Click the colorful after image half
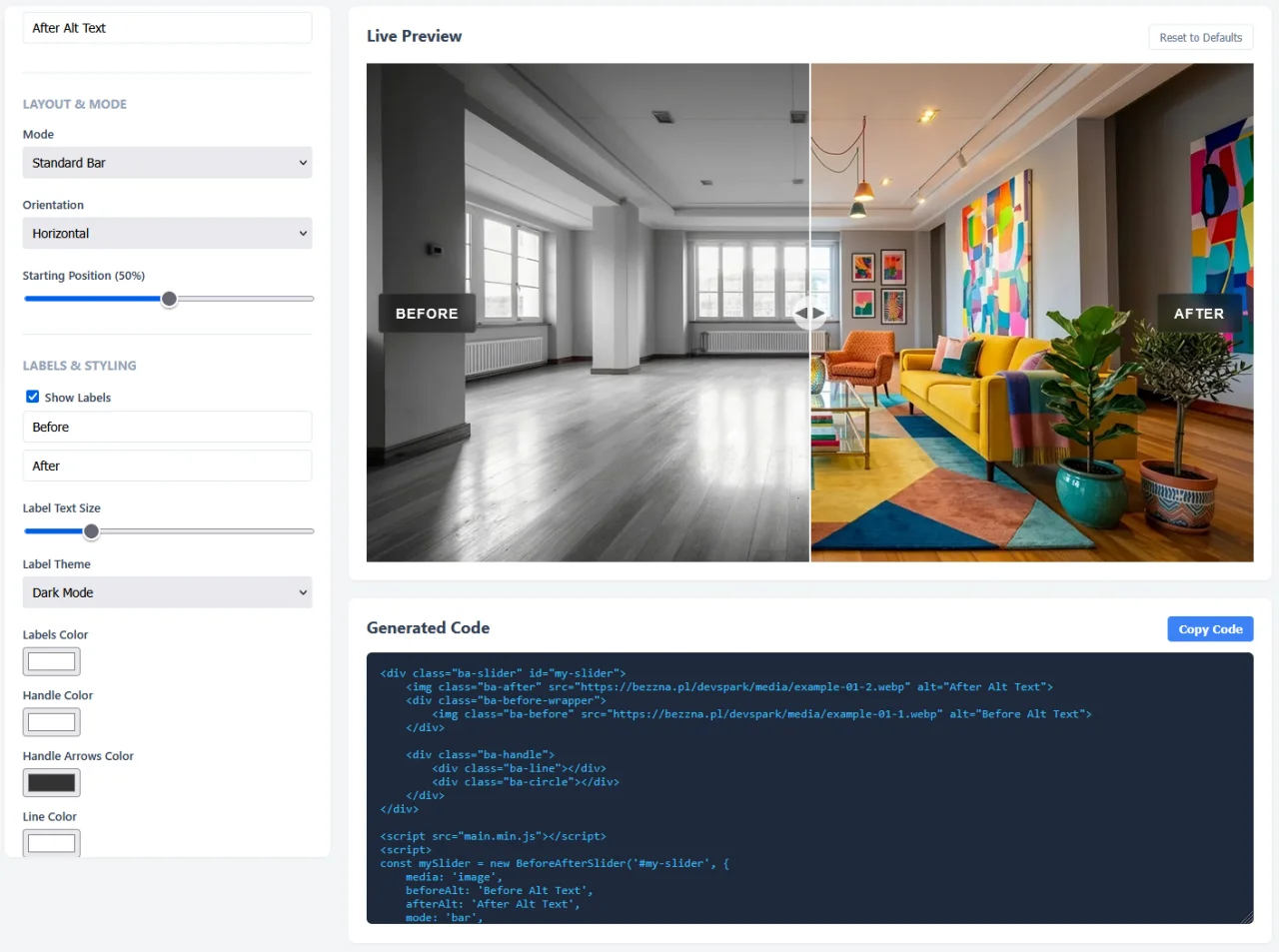 tap(1032, 313)
